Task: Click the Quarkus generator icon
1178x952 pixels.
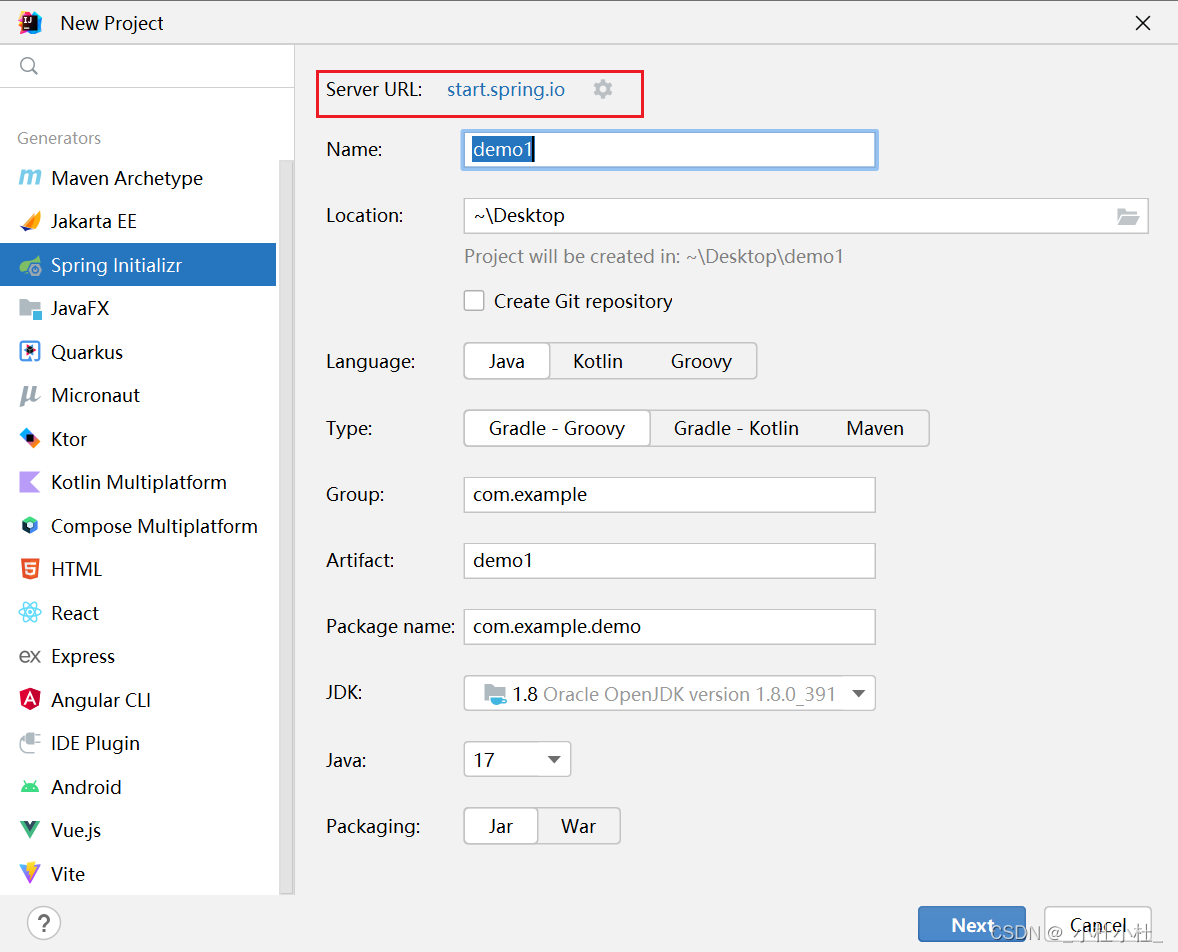Action: click(30, 352)
